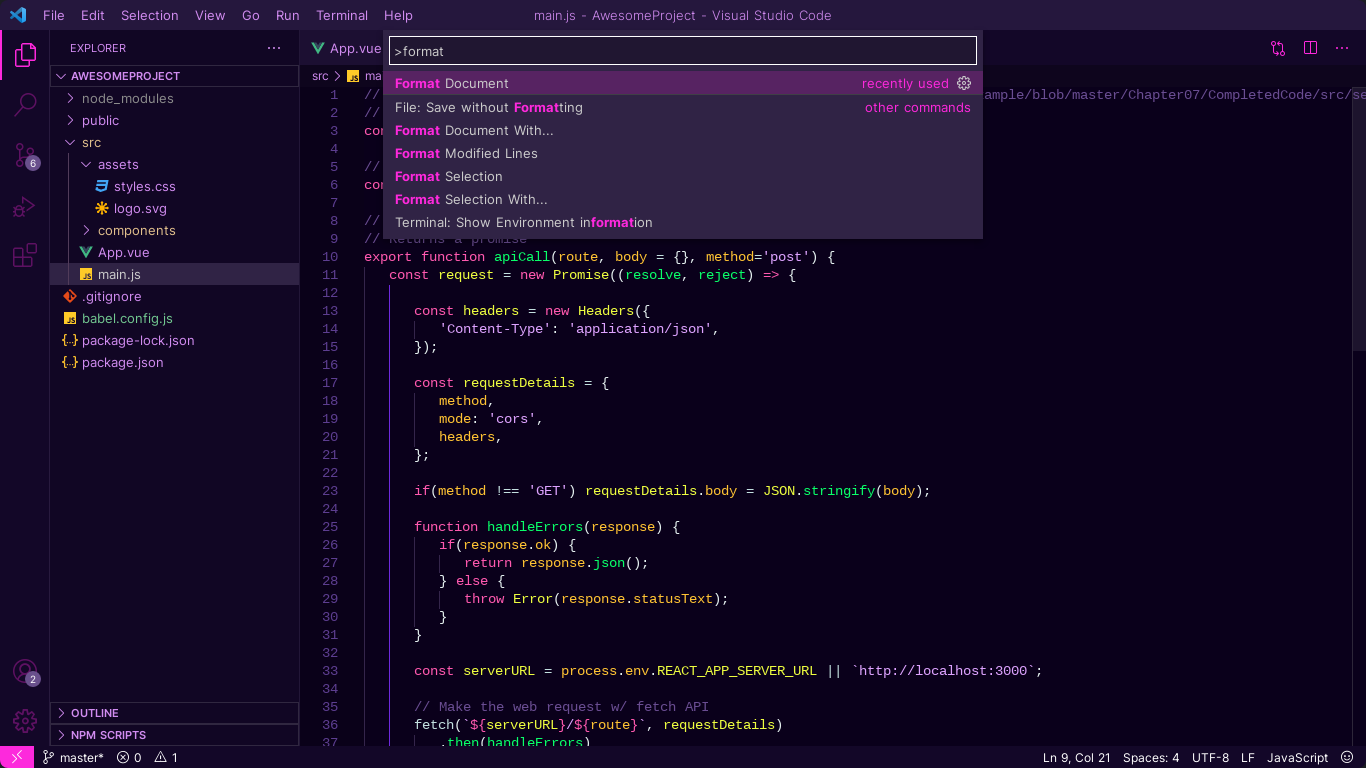Expand the components folder
The height and width of the screenshot is (768, 1366).
174,230
